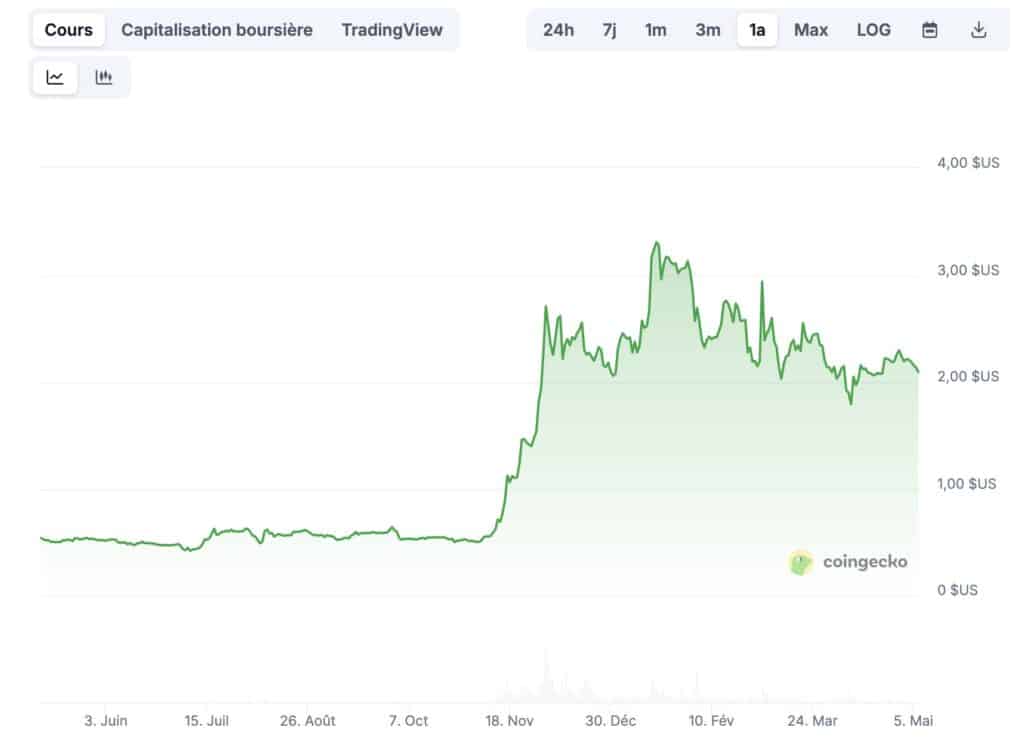Select the 3m time range

(708, 30)
